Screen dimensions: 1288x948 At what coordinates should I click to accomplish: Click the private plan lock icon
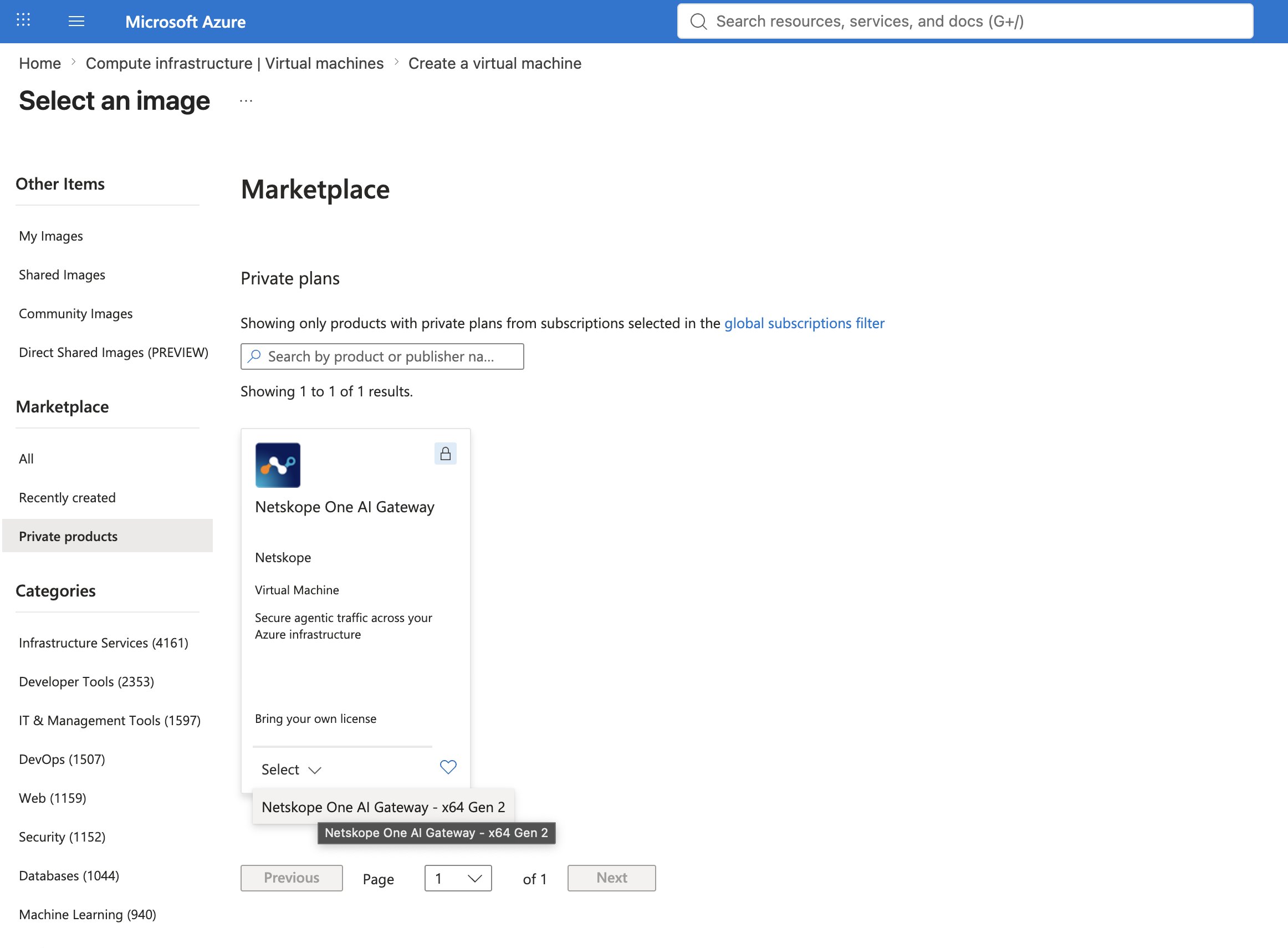coord(445,454)
